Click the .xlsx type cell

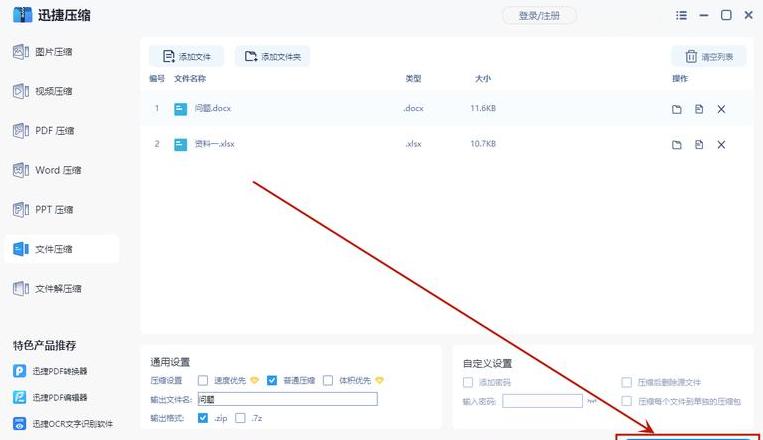coord(413,144)
